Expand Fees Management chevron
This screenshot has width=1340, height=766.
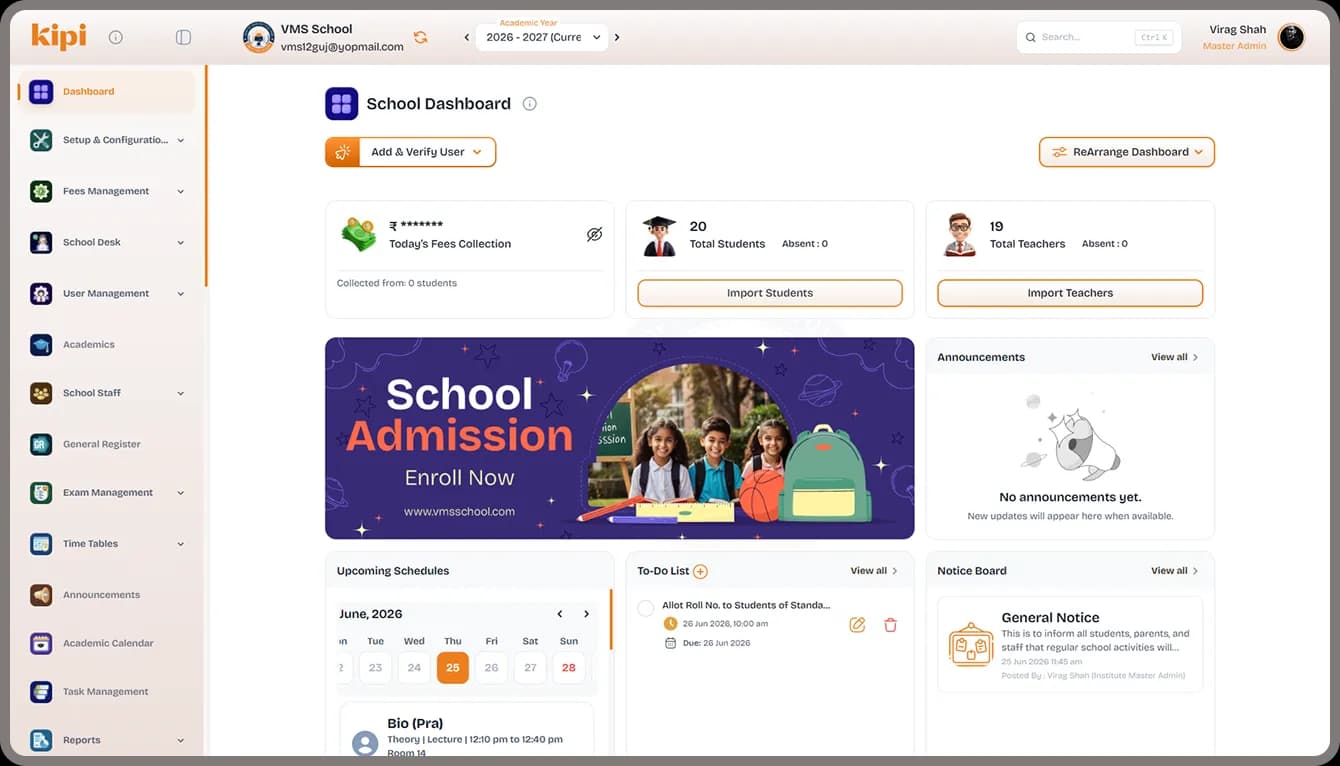point(181,192)
